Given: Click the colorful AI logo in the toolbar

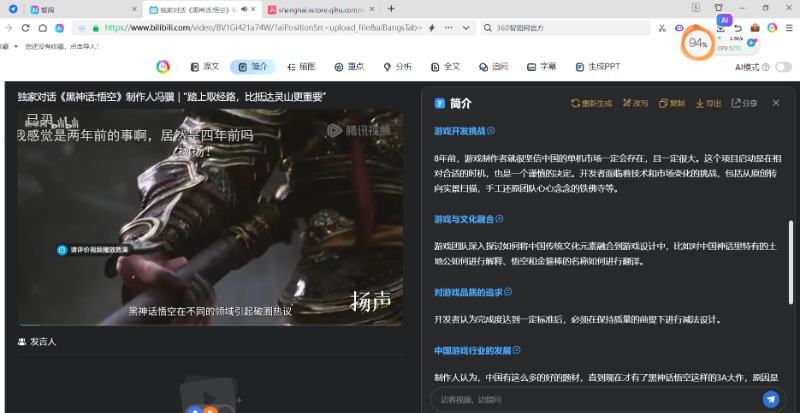Looking at the screenshot, I should point(163,67).
